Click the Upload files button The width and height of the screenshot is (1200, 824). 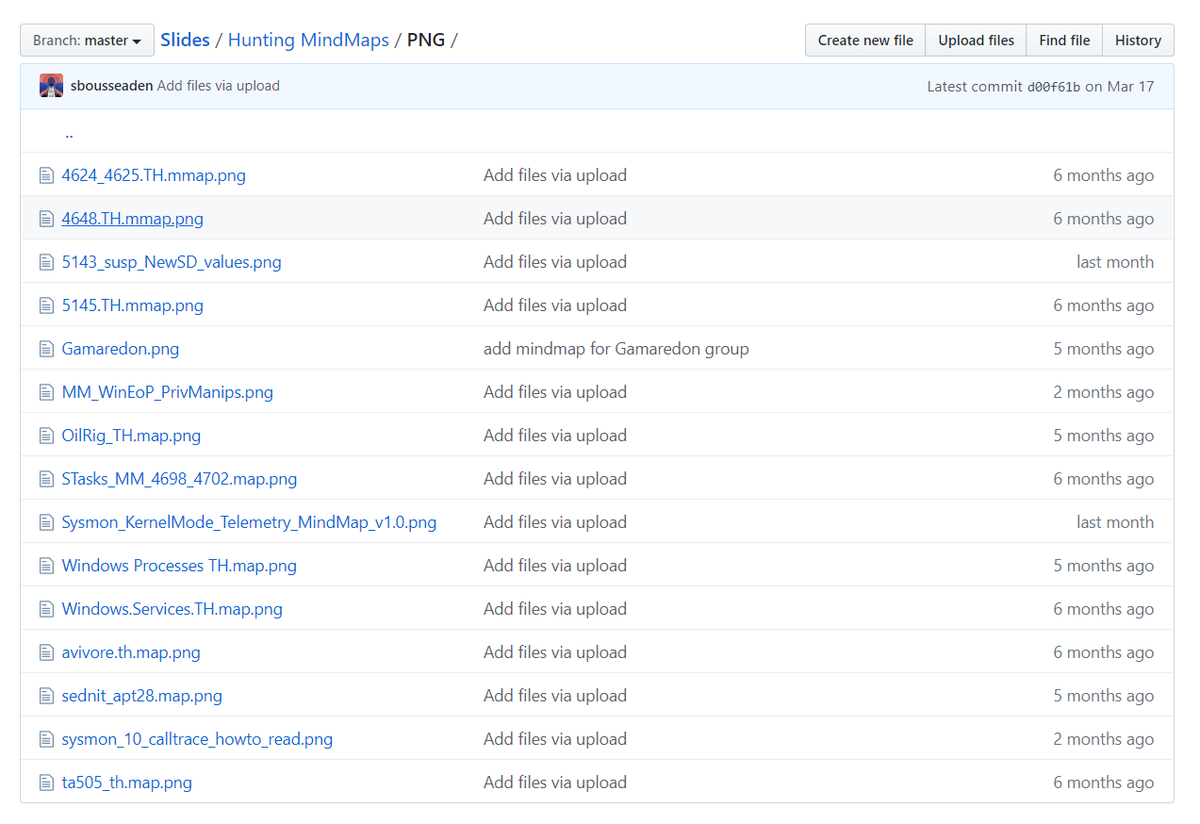[x=976, y=40]
